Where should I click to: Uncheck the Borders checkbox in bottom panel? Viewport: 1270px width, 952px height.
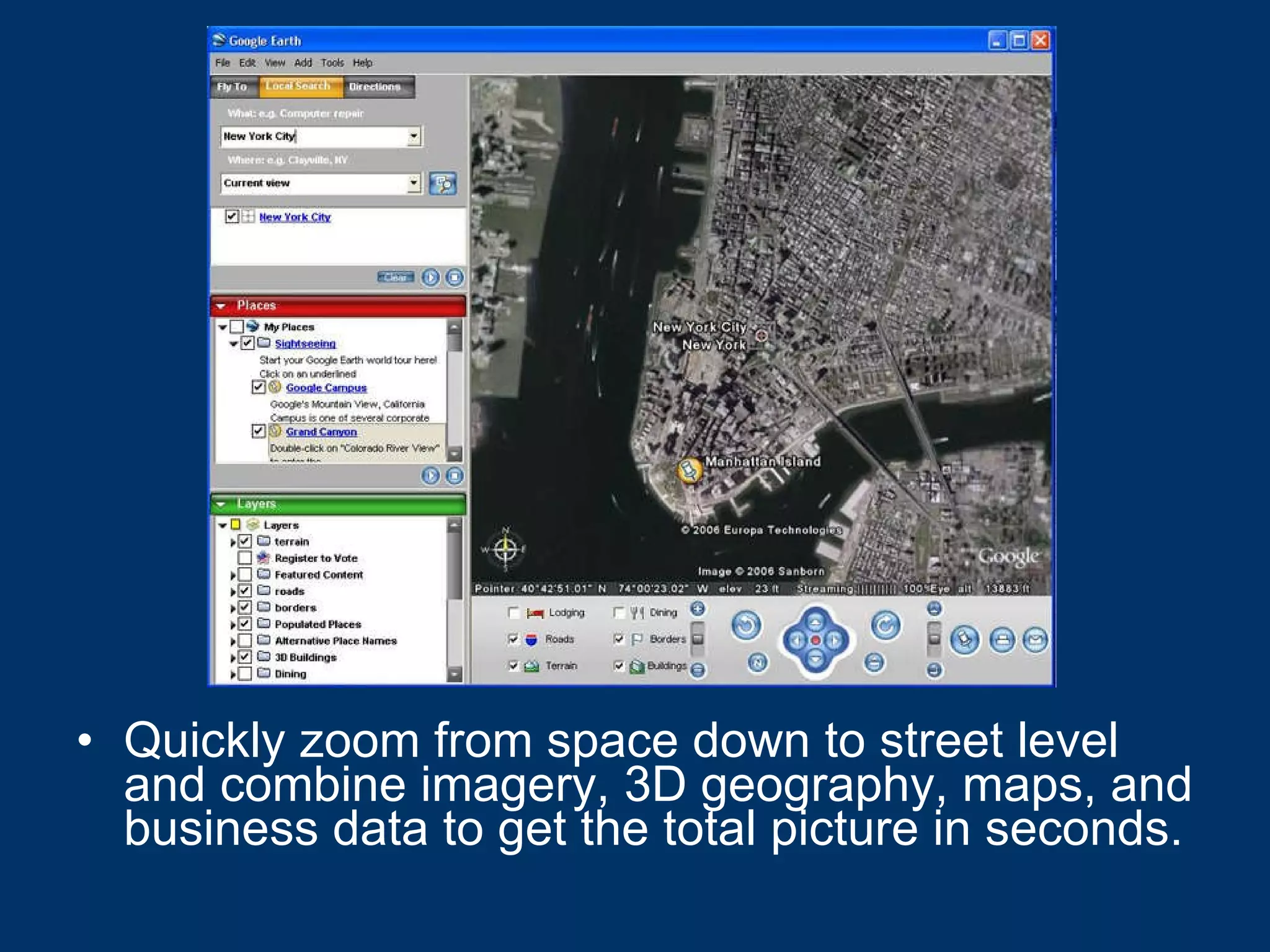point(619,639)
